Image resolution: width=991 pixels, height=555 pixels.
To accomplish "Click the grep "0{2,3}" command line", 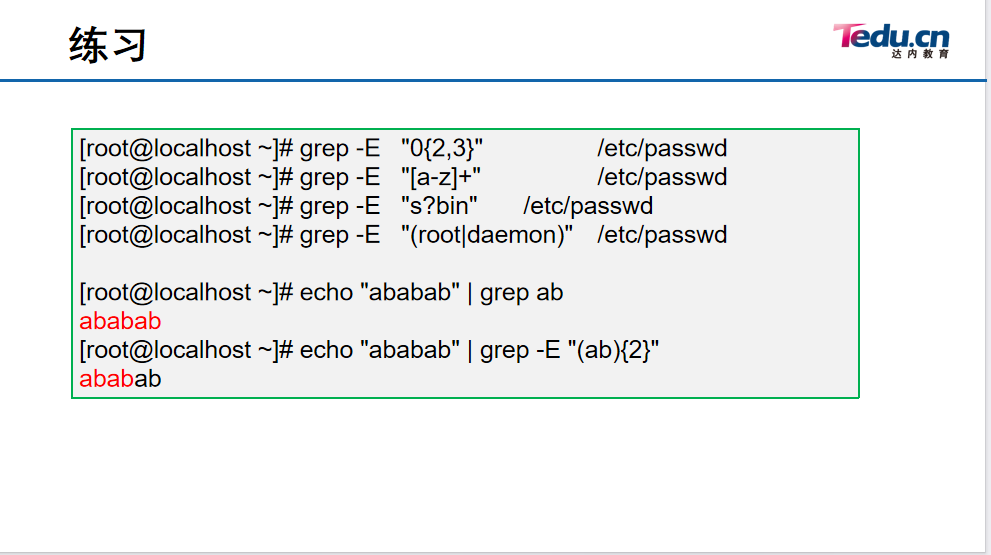I will tap(403, 149).
